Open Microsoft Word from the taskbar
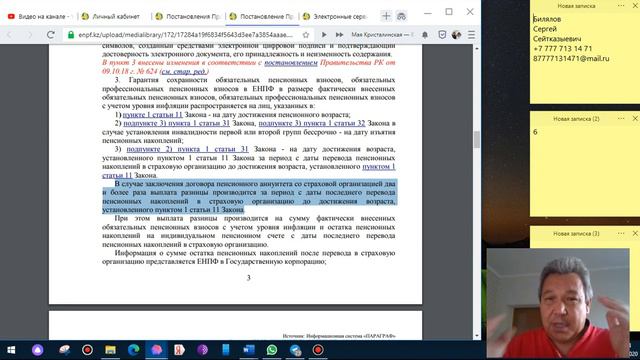Screen dimensions: 640x360 (x=249, y=350)
